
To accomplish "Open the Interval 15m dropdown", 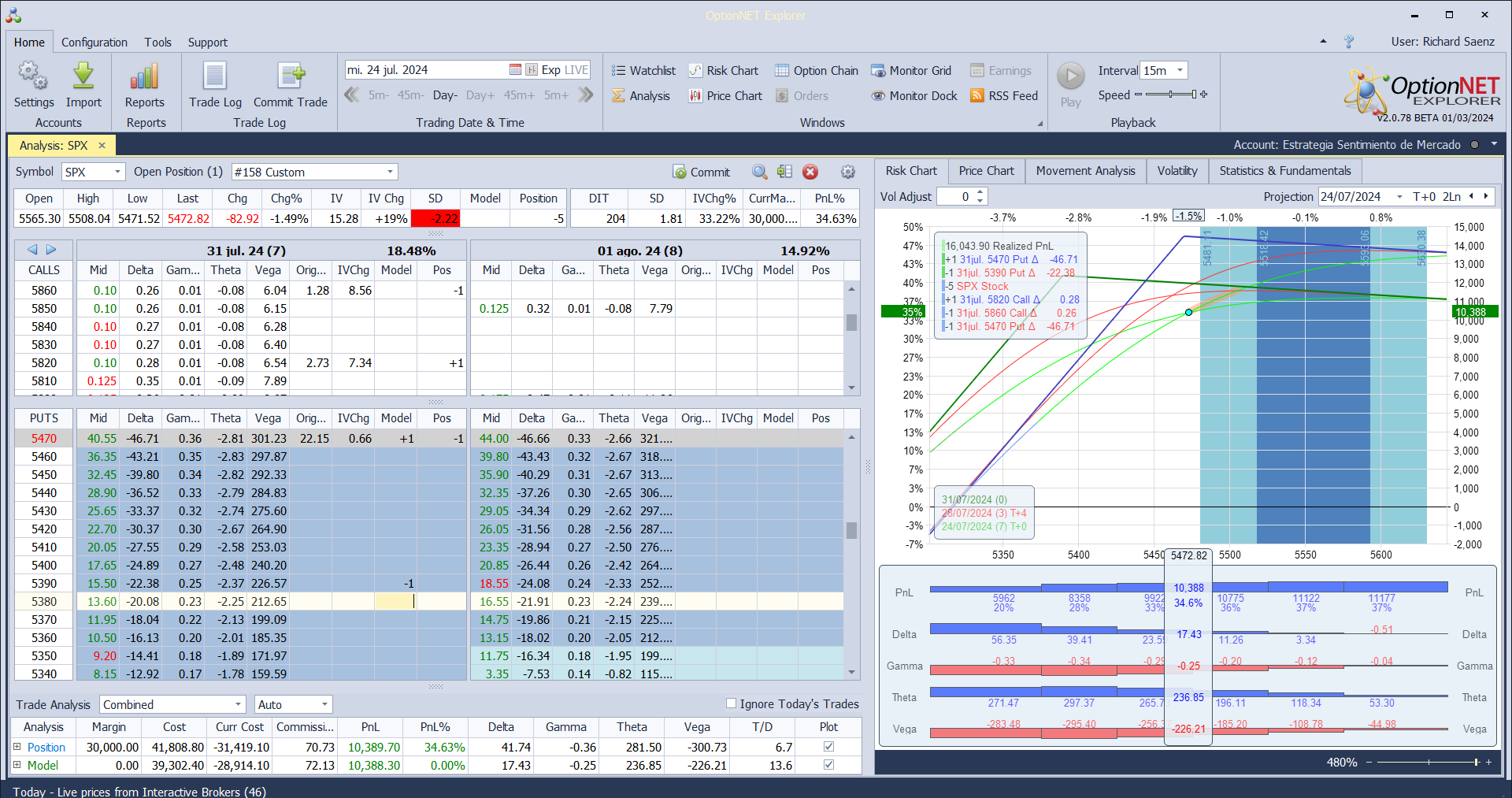I will pos(1179,71).
